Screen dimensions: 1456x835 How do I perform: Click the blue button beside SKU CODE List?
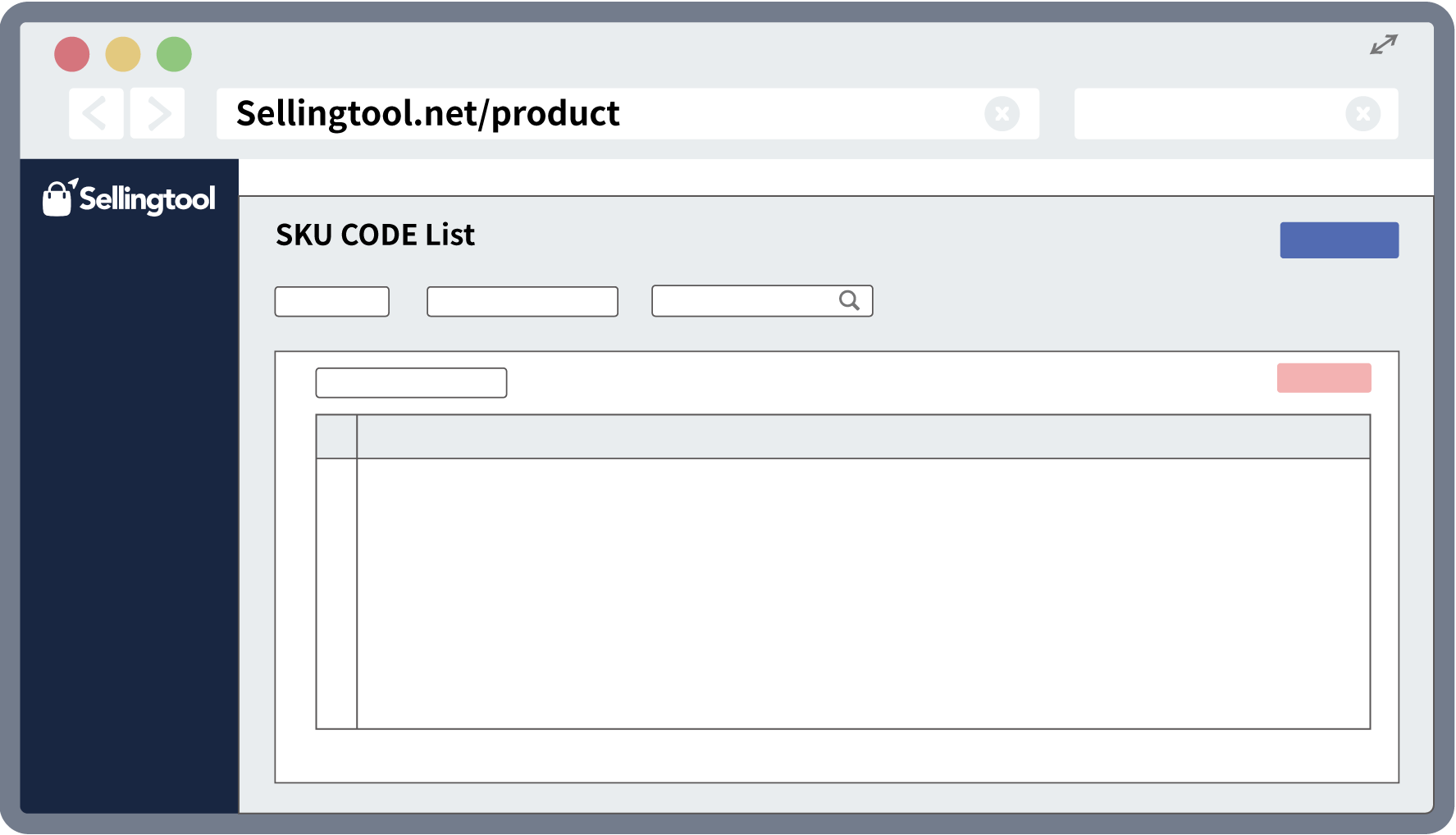tap(1339, 240)
